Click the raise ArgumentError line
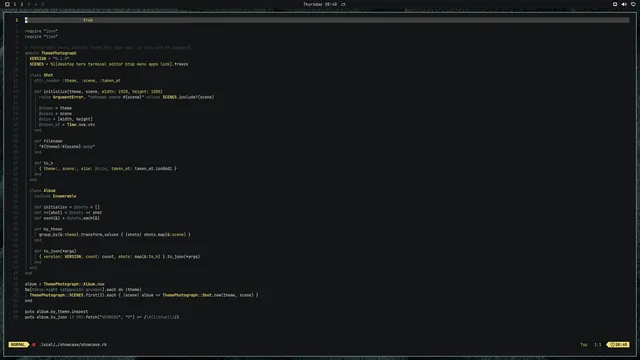This screenshot has height=360, width=640. 127,97
